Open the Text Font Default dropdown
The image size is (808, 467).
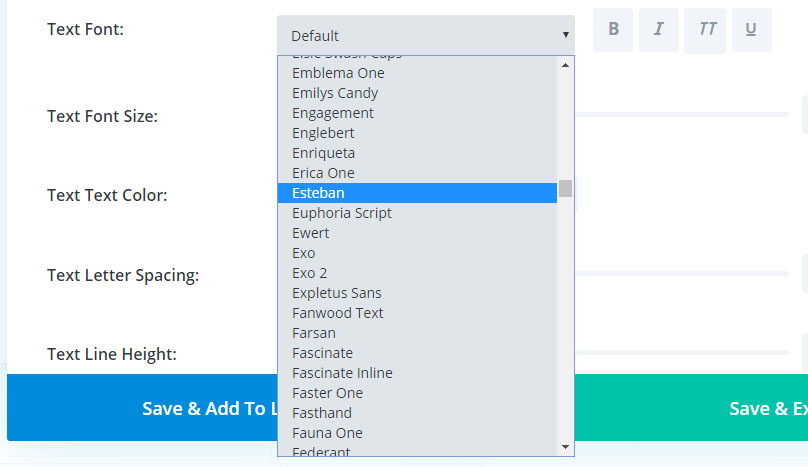[426, 35]
